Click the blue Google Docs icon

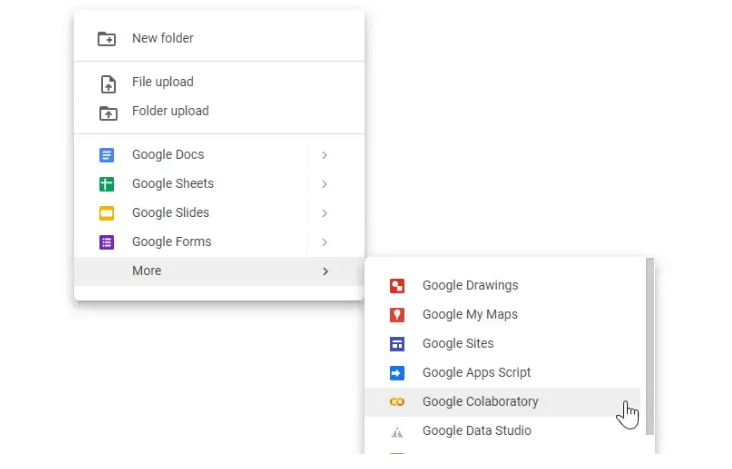point(106,155)
